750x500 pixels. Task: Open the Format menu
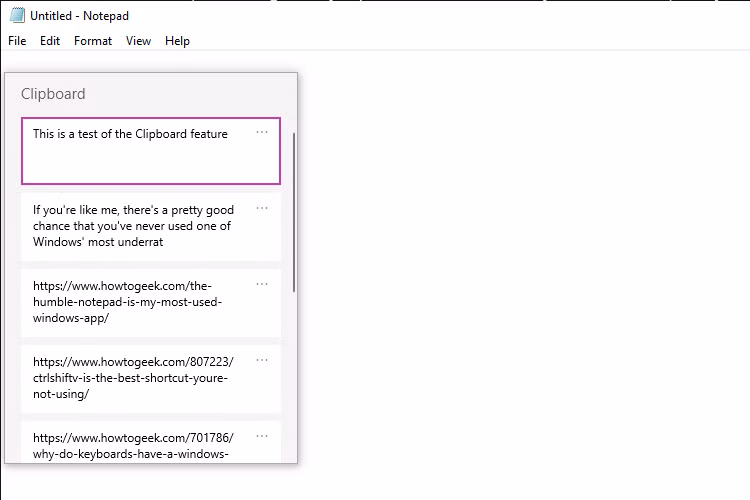pos(93,41)
